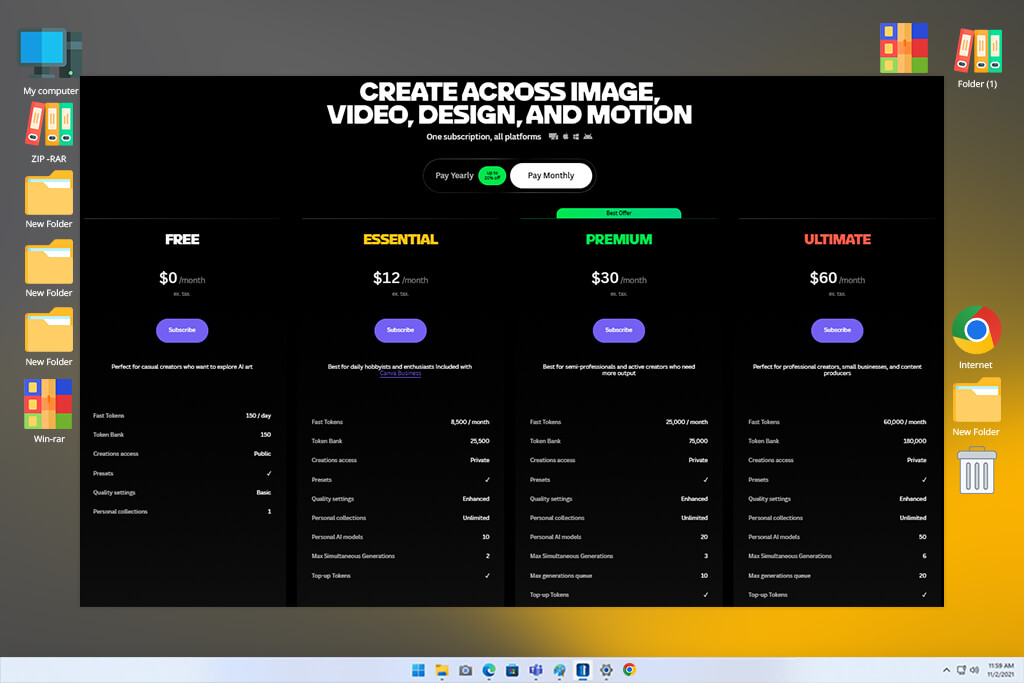1024x683 pixels.
Task: Click 'Top-up Tokens' row in the Essential plan
Action: [400, 576]
